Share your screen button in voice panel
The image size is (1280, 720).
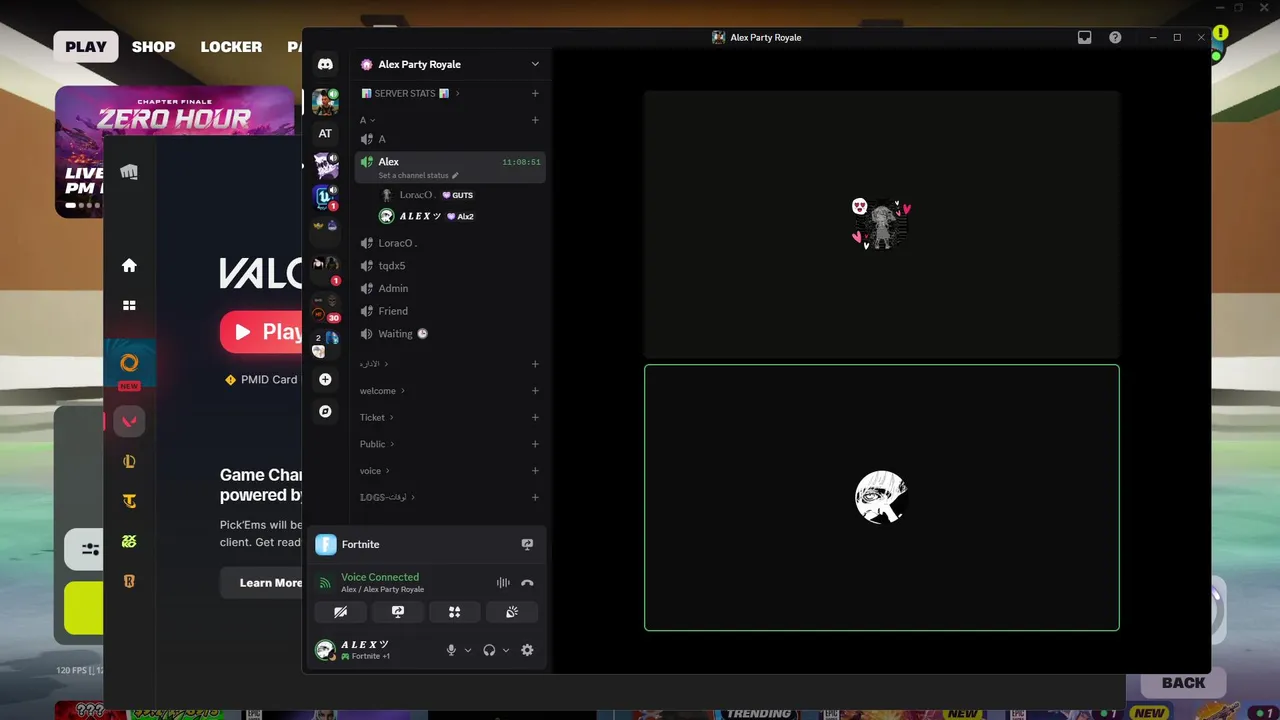pyautogui.click(x=397, y=612)
